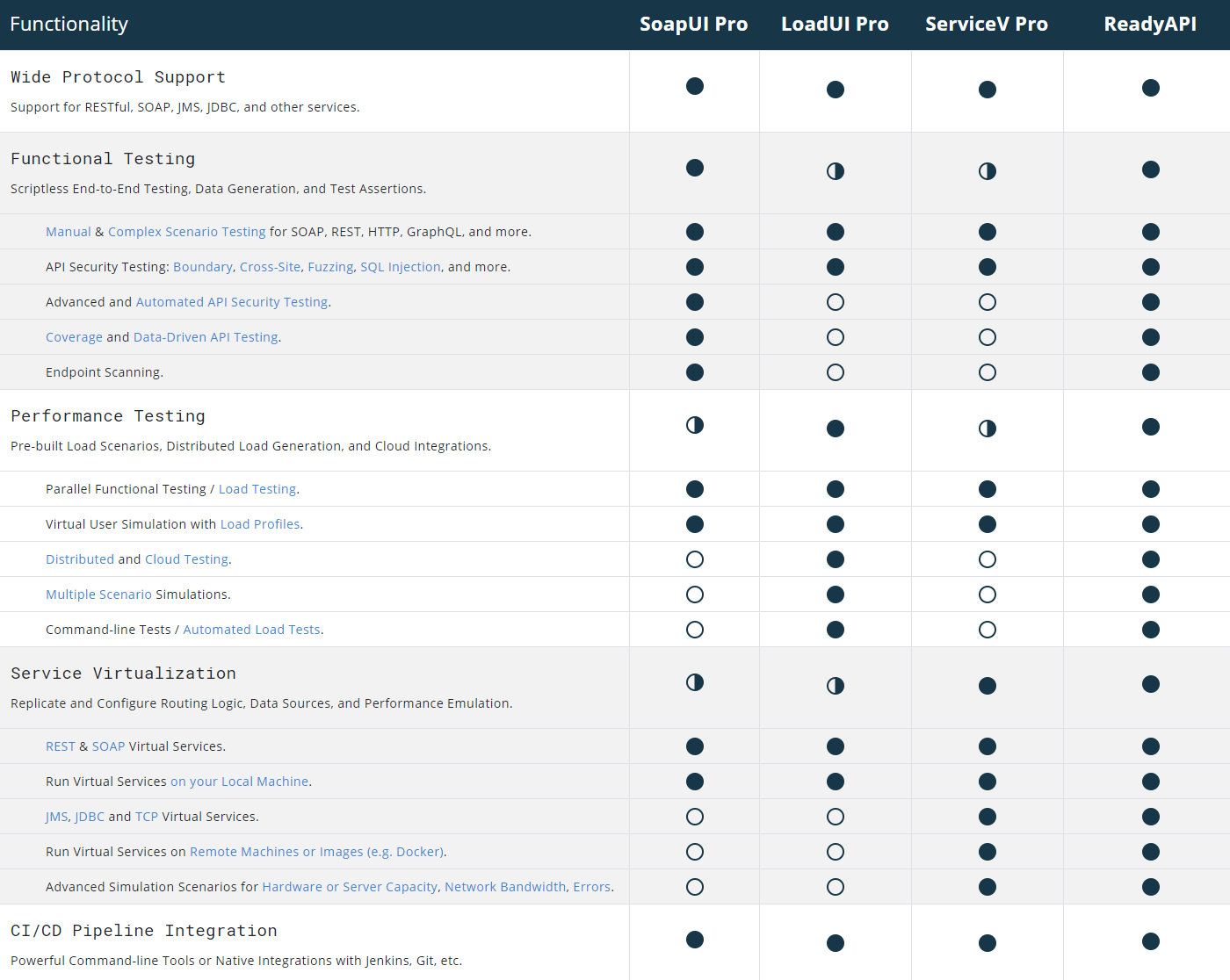Open Data-Driven API Testing link
The height and width of the screenshot is (980, 1230).
(x=206, y=337)
